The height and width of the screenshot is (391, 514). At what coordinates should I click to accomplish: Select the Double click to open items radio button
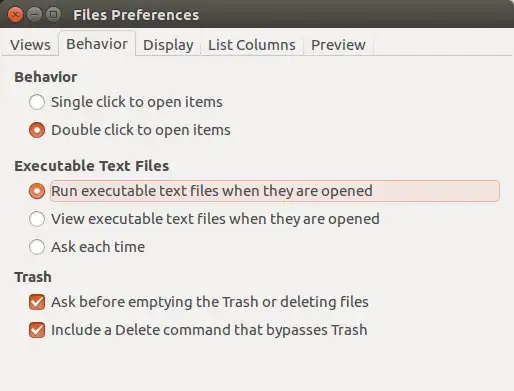(x=37, y=130)
